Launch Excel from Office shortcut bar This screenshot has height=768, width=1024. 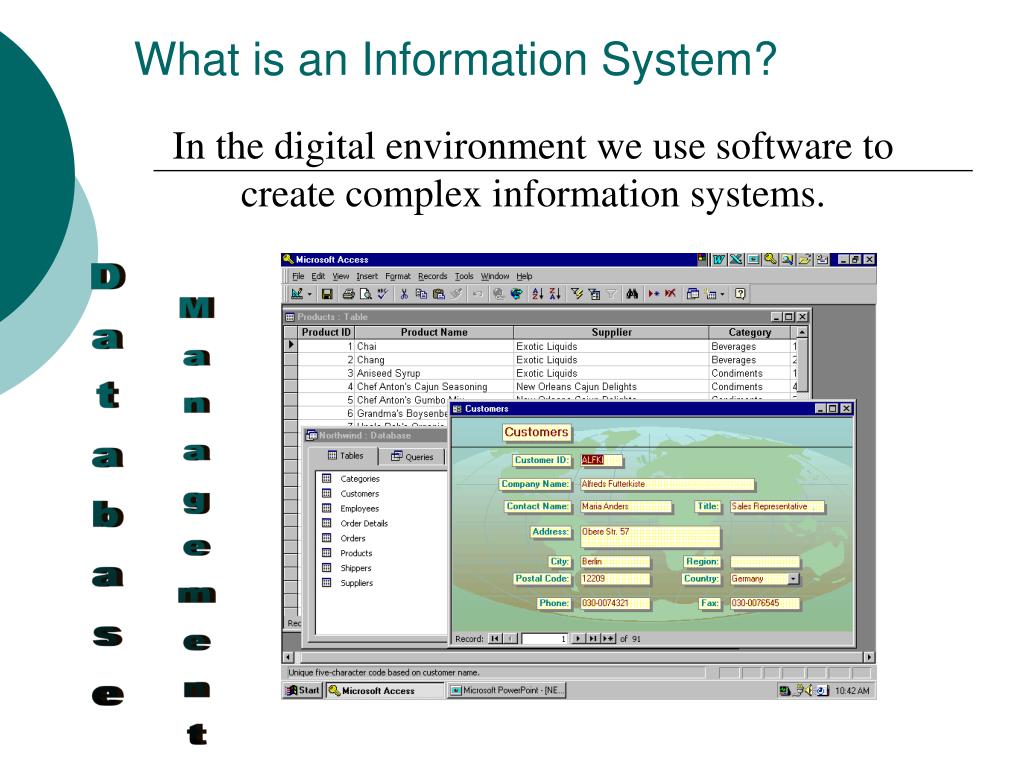click(x=736, y=259)
